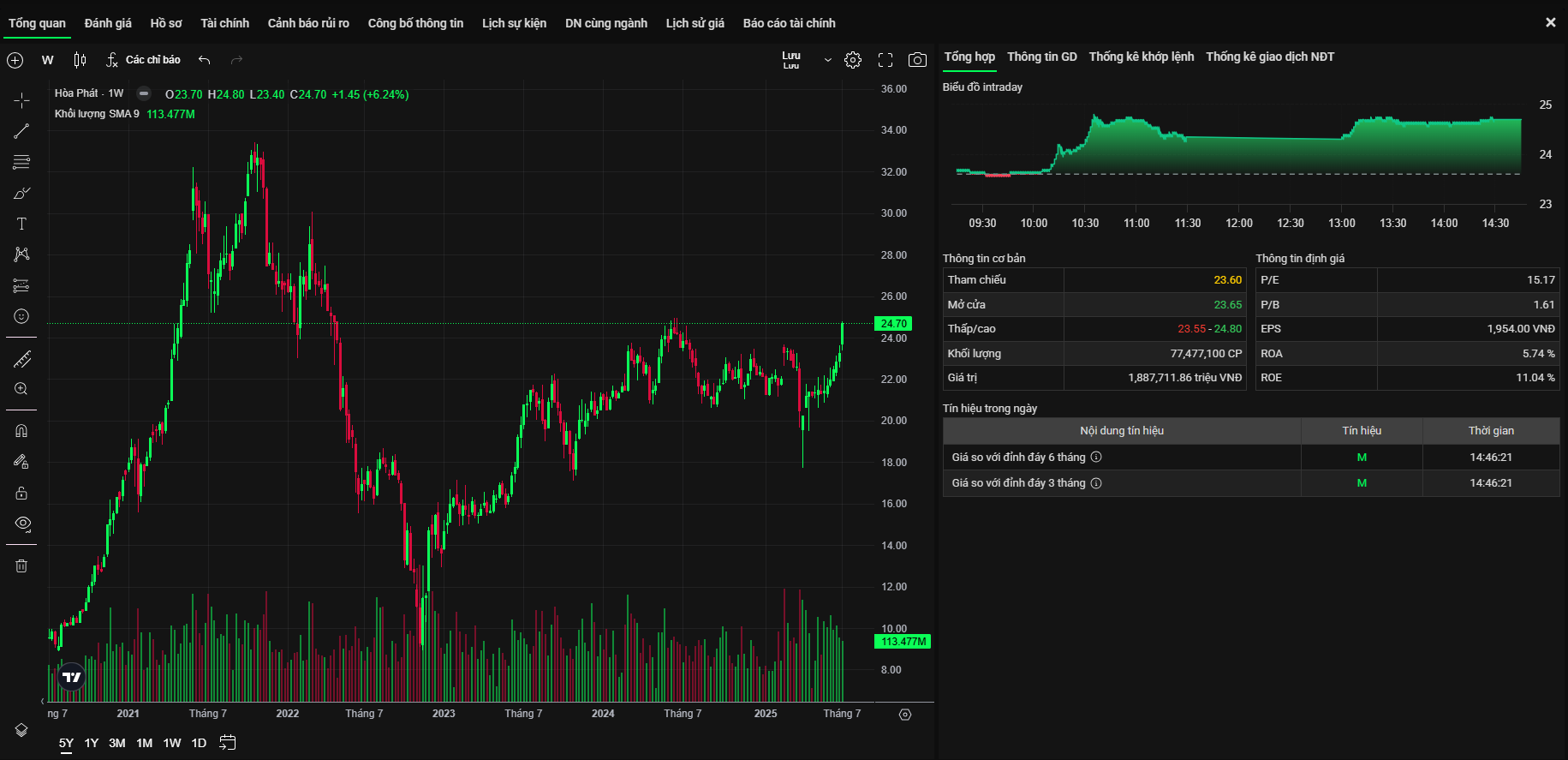Toggle fullscreen chart mode

[885, 60]
